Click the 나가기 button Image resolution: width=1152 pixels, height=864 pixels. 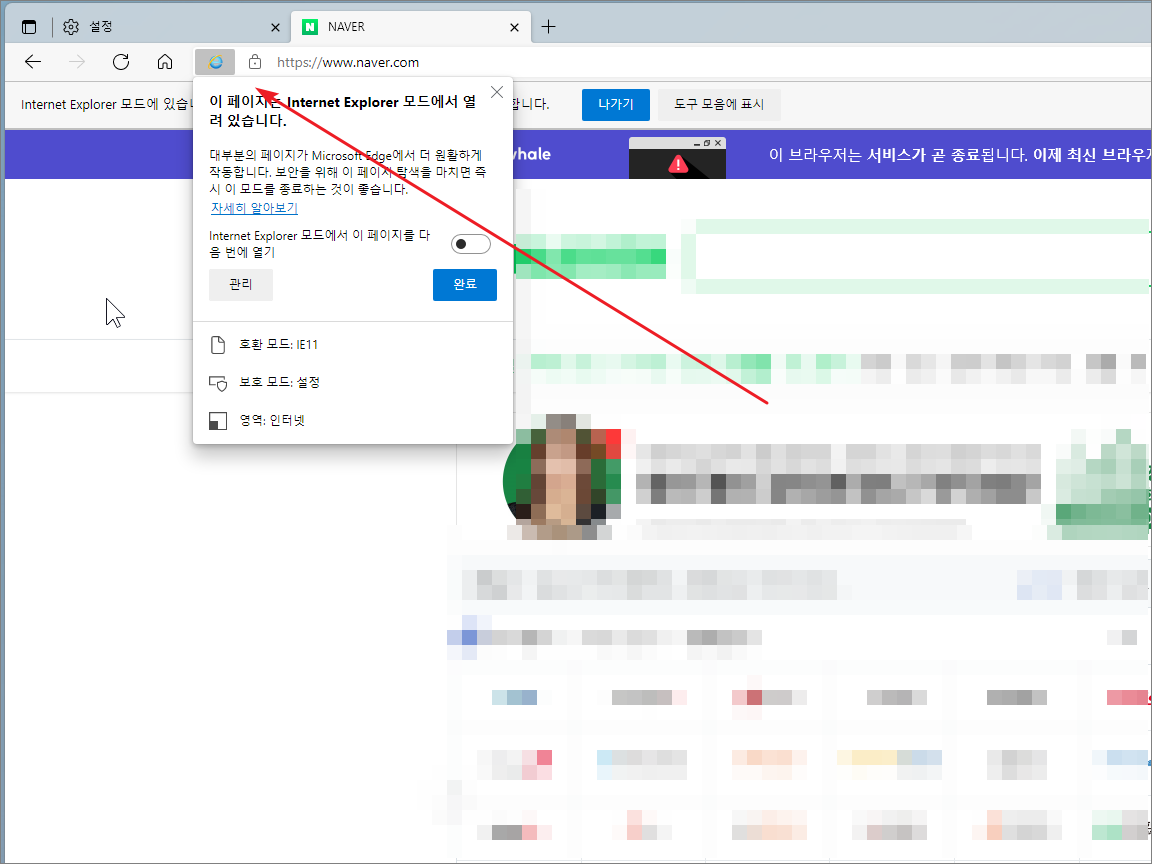click(x=616, y=104)
